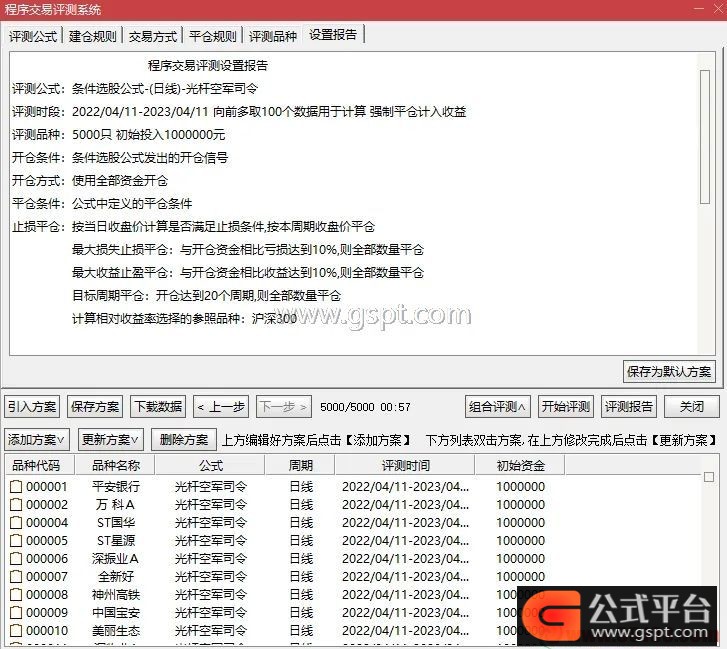The height and width of the screenshot is (649, 727).
Task: Click the 关闭 button
Action: [692, 407]
